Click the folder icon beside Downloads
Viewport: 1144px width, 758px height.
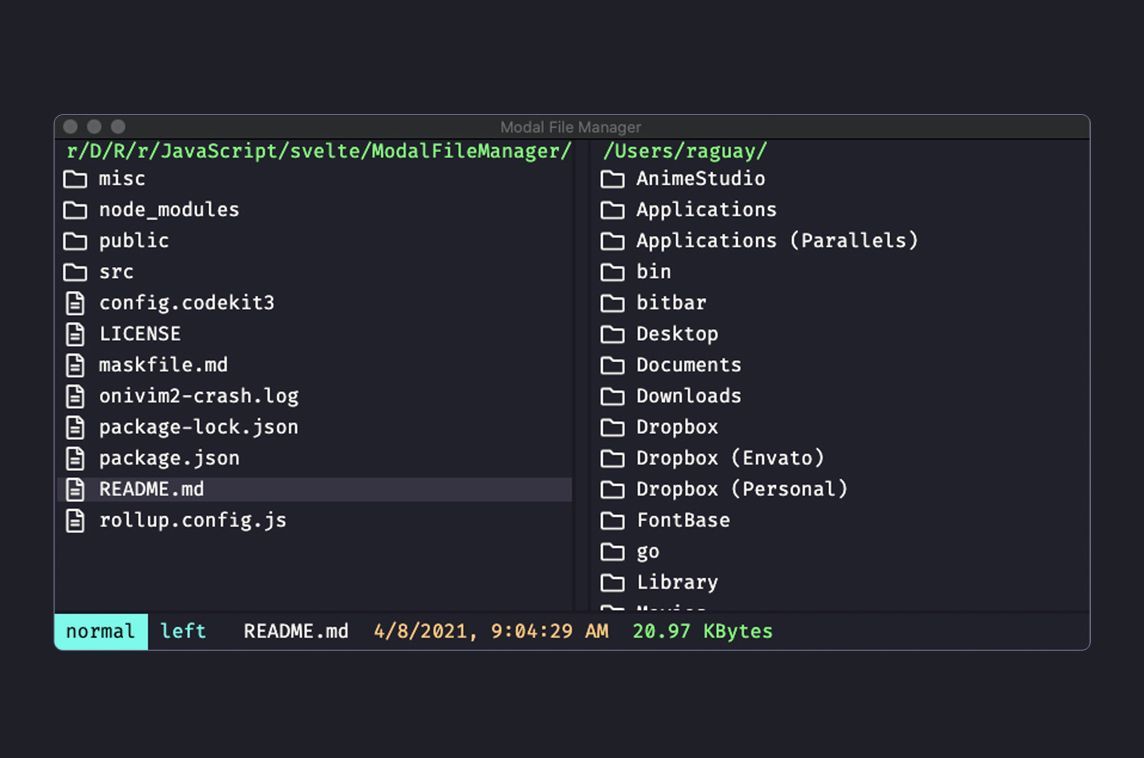[x=612, y=396]
